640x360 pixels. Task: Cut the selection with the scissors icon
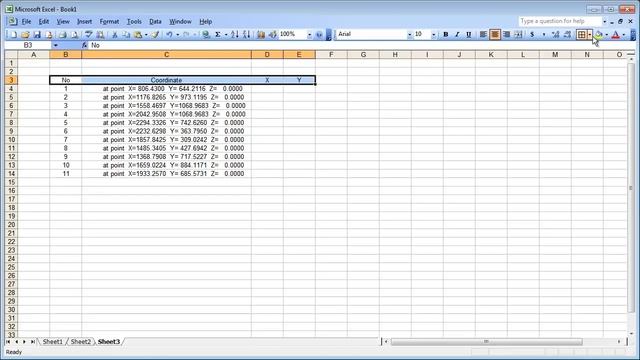[x=115, y=35]
